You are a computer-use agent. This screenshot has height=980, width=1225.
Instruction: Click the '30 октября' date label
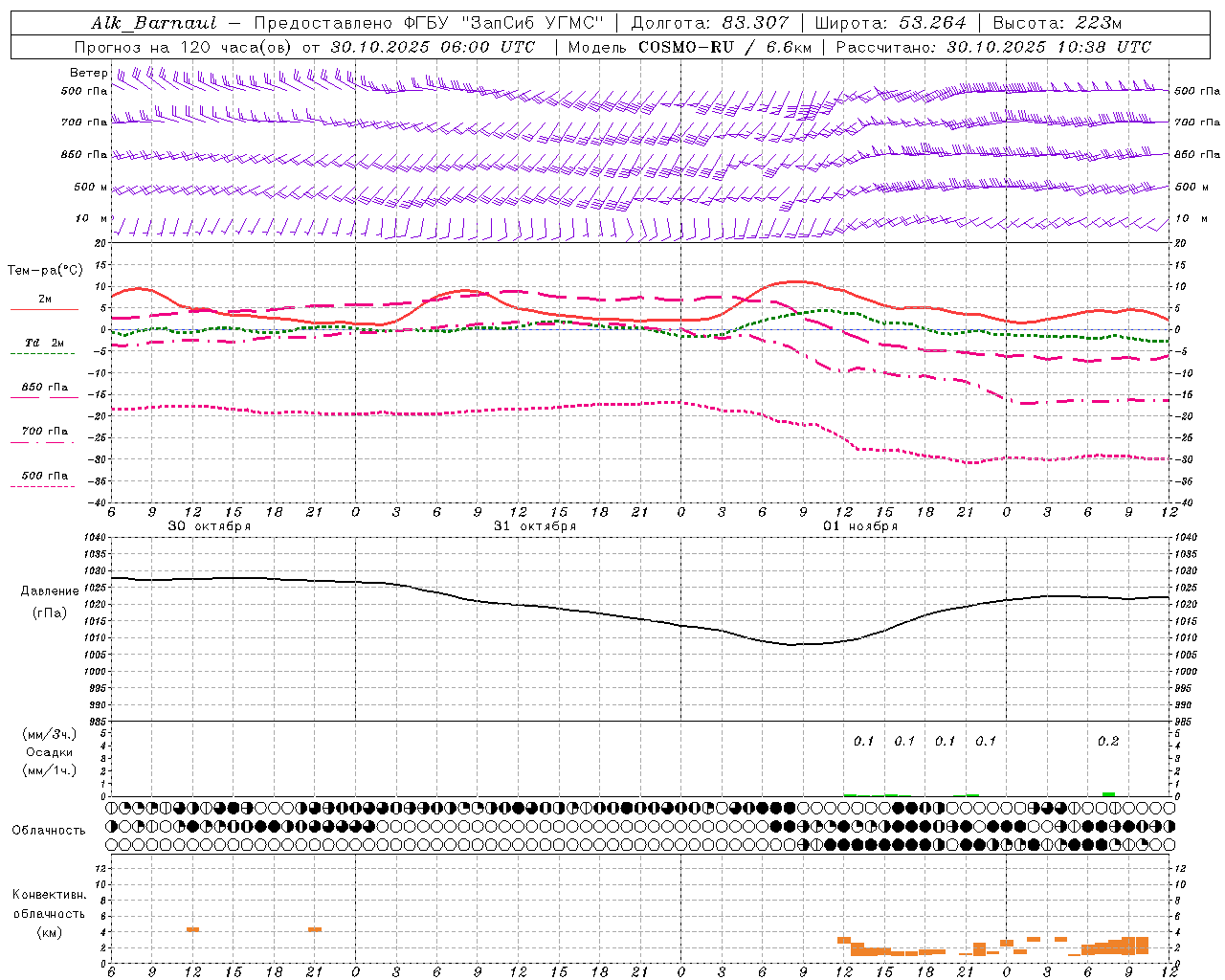coord(210,526)
